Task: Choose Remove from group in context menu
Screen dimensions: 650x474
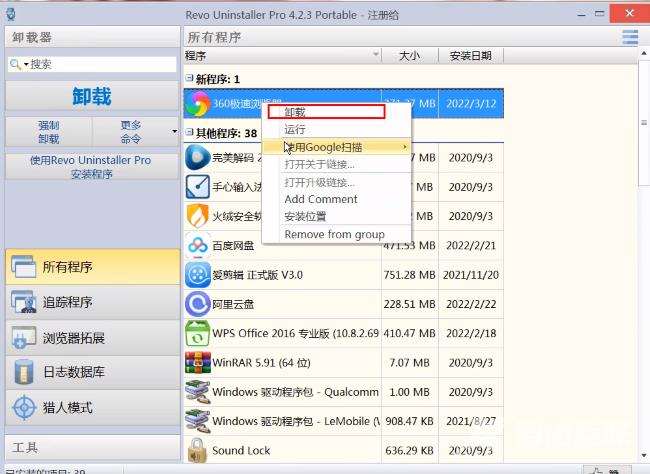Action: coord(337,234)
